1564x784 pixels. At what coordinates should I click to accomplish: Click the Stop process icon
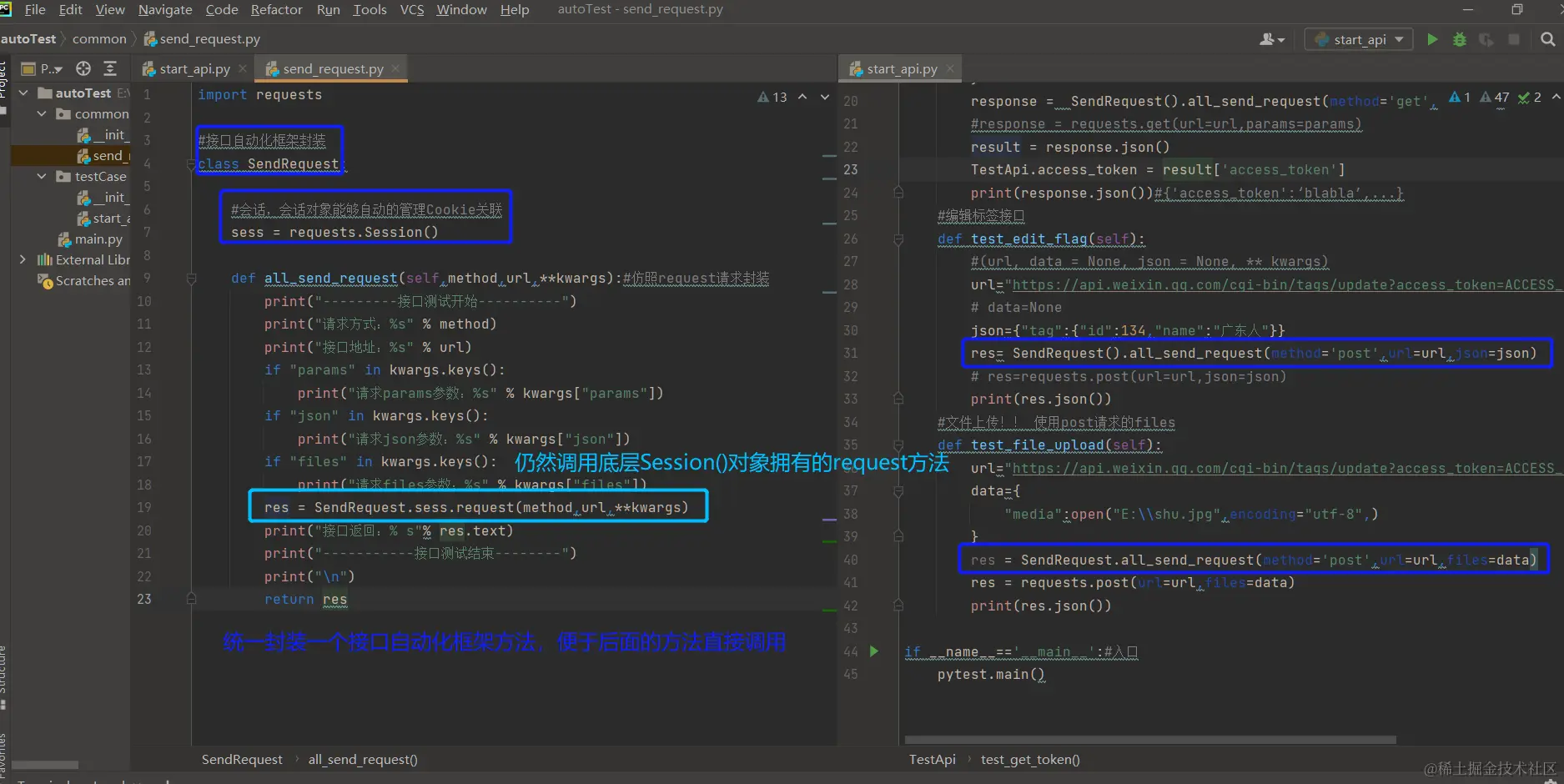click(1514, 39)
